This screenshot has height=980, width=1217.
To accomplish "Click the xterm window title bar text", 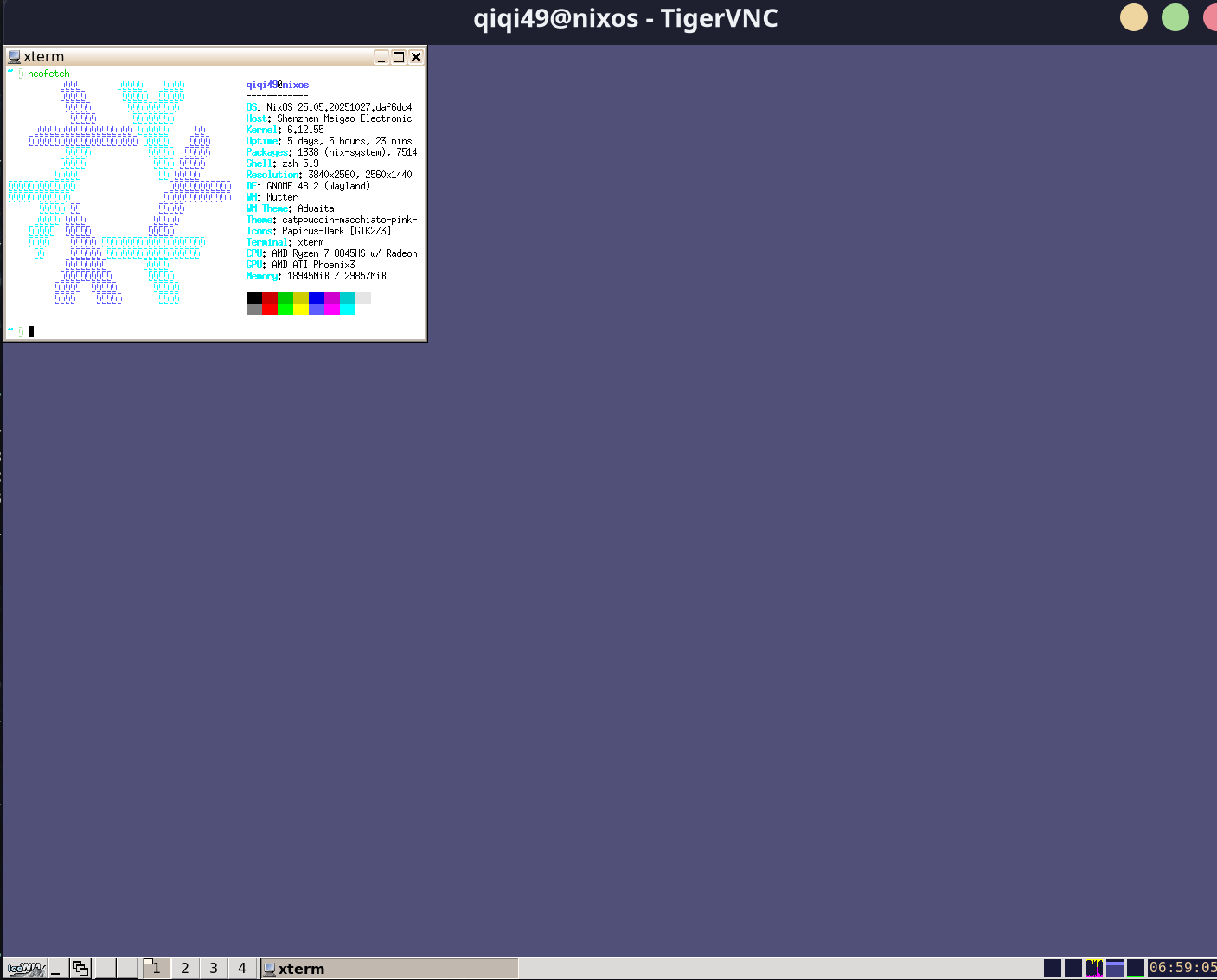I will pos(44,57).
